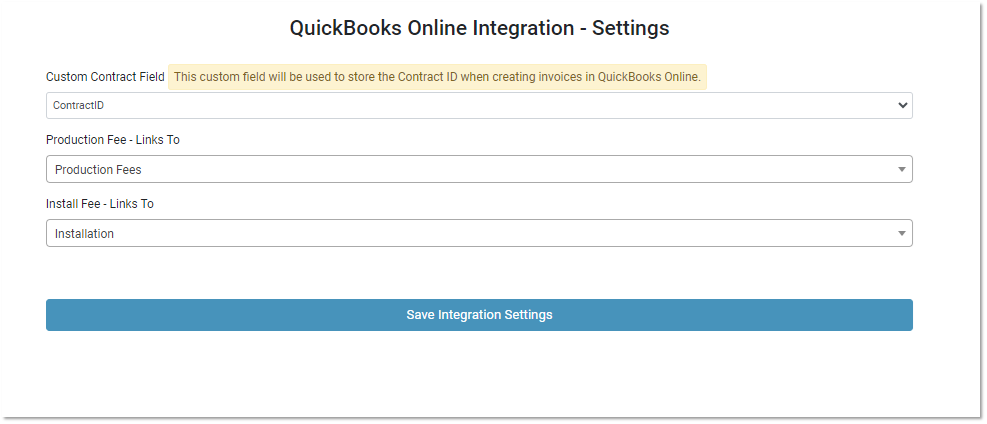The width and height of the screenshot is (987, 424).
Task: Click the Install Fee - Links To label
Action: (99, 204)
